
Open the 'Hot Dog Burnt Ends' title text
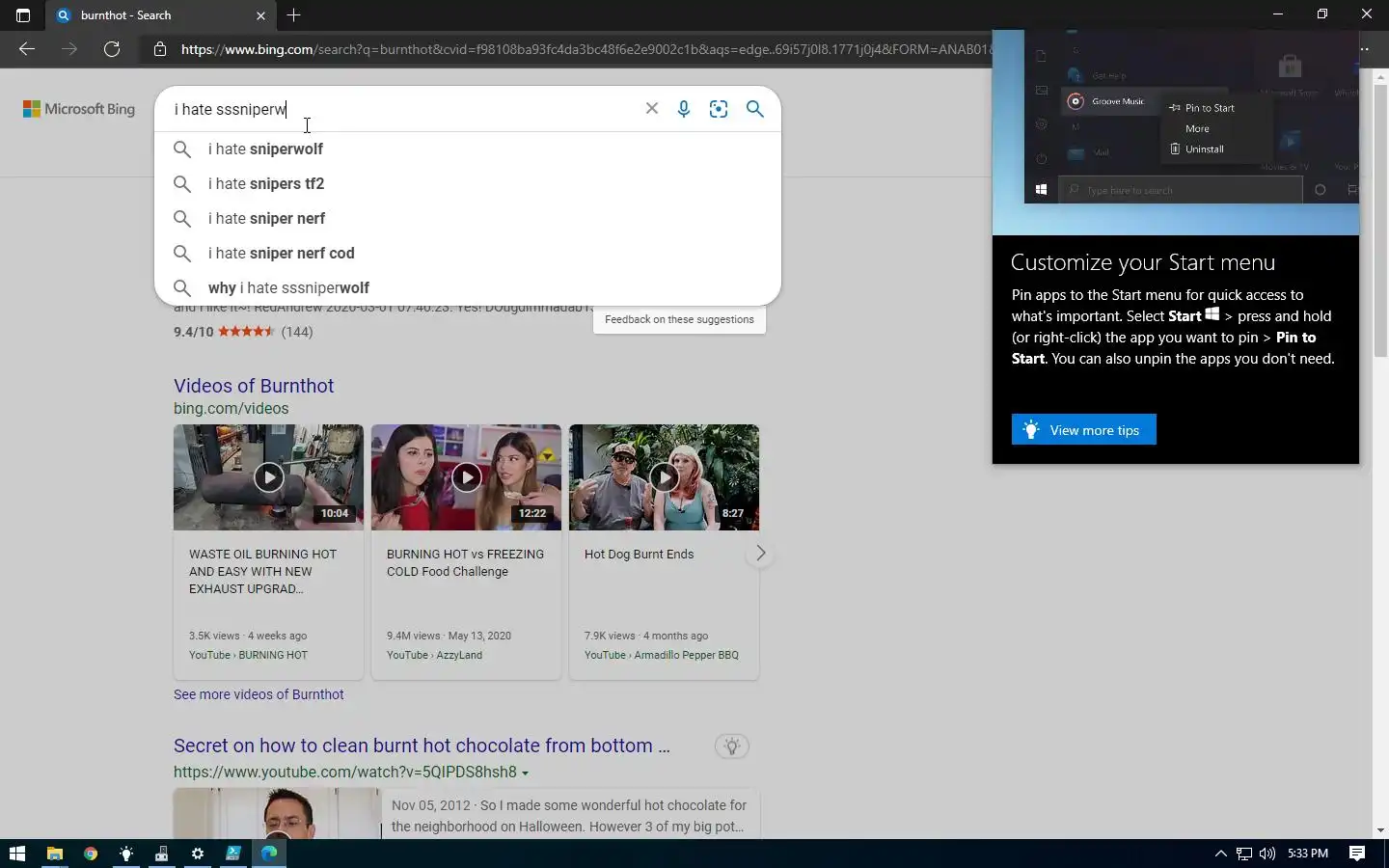click(x=639, y=554)
